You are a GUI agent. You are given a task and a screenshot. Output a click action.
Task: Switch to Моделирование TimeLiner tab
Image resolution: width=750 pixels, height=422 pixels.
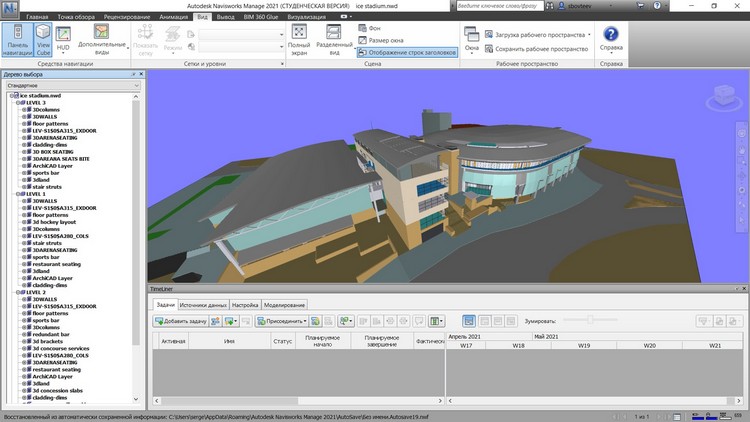(284, 305)
